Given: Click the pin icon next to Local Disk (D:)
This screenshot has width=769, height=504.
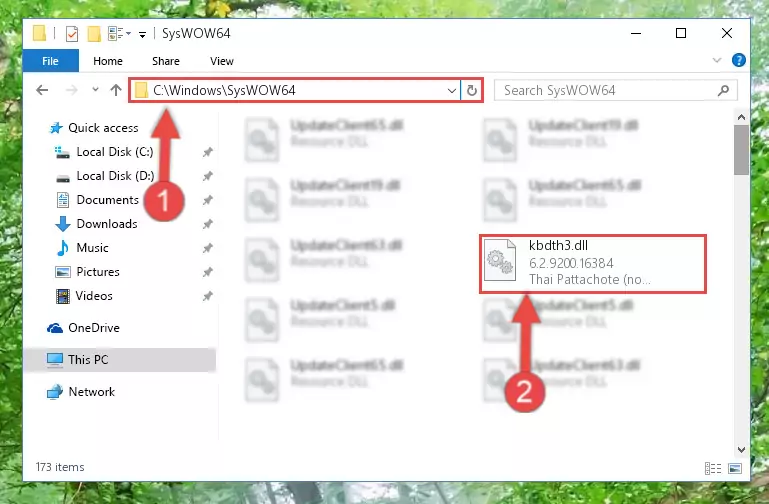Looking at the screenshot, I should pos(207,176).
